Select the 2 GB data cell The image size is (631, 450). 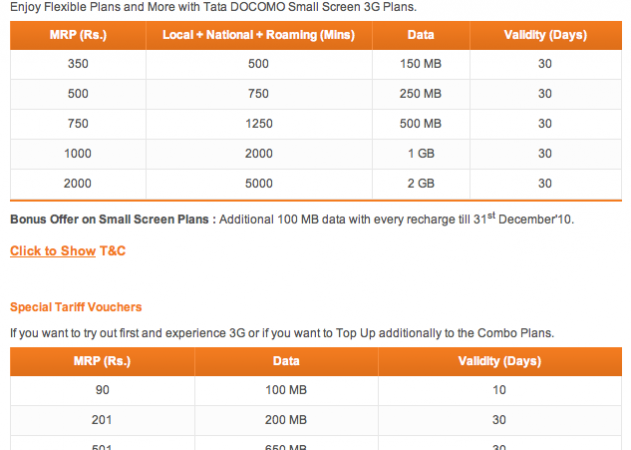421,184
